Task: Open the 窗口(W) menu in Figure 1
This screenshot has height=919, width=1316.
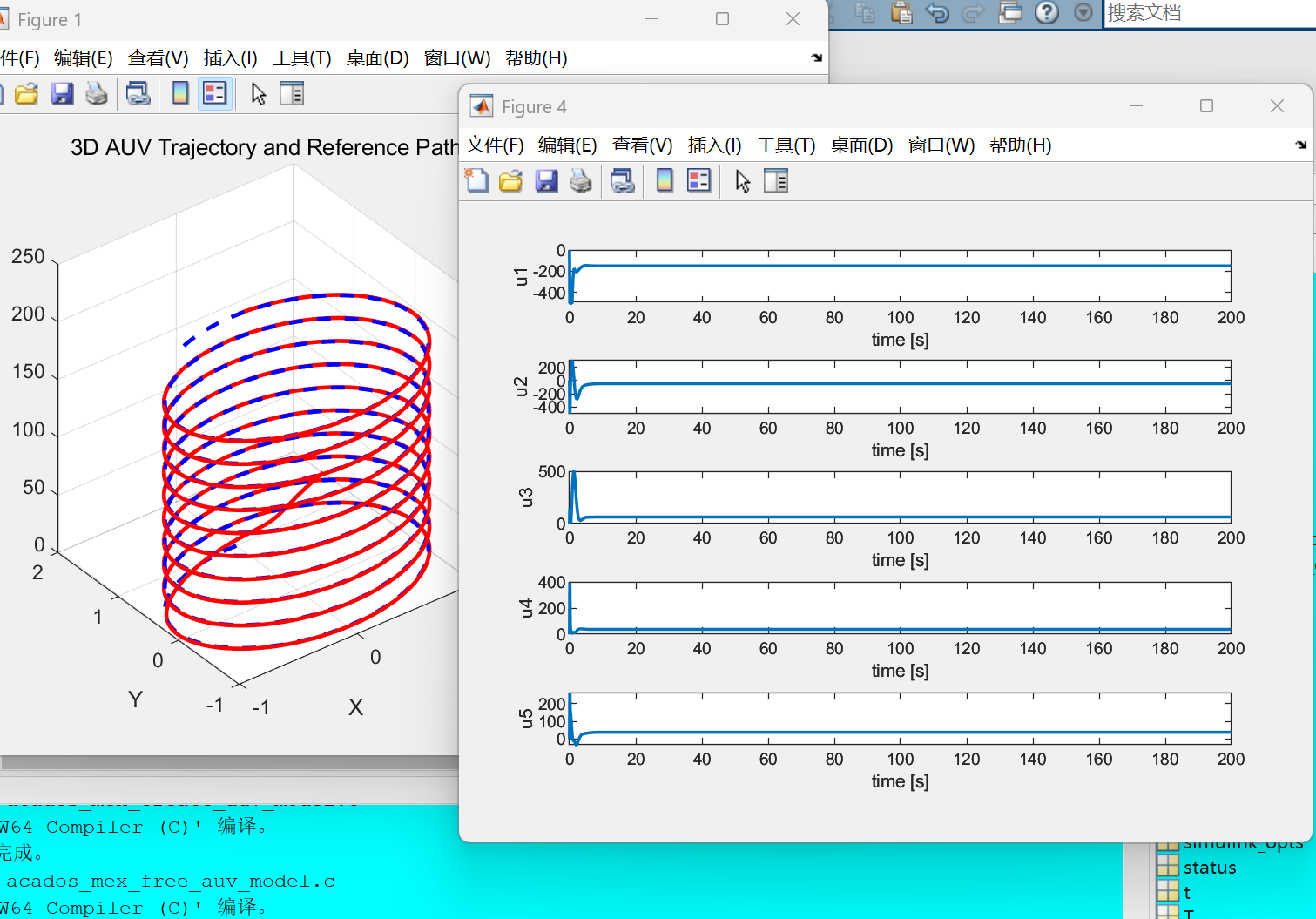Action: (x=457, y=57)
